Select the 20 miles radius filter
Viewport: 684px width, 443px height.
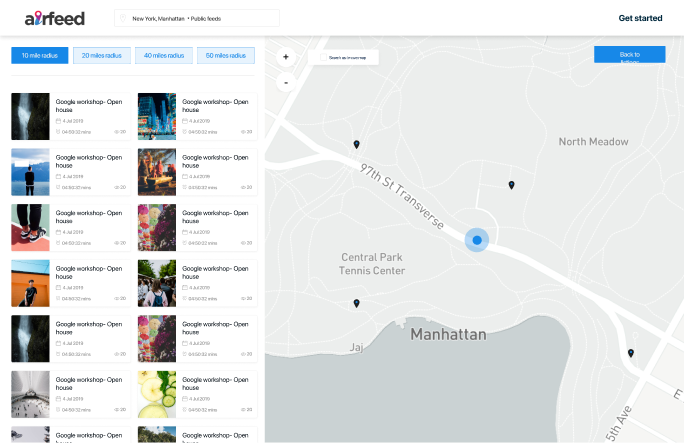pos(102,55)
